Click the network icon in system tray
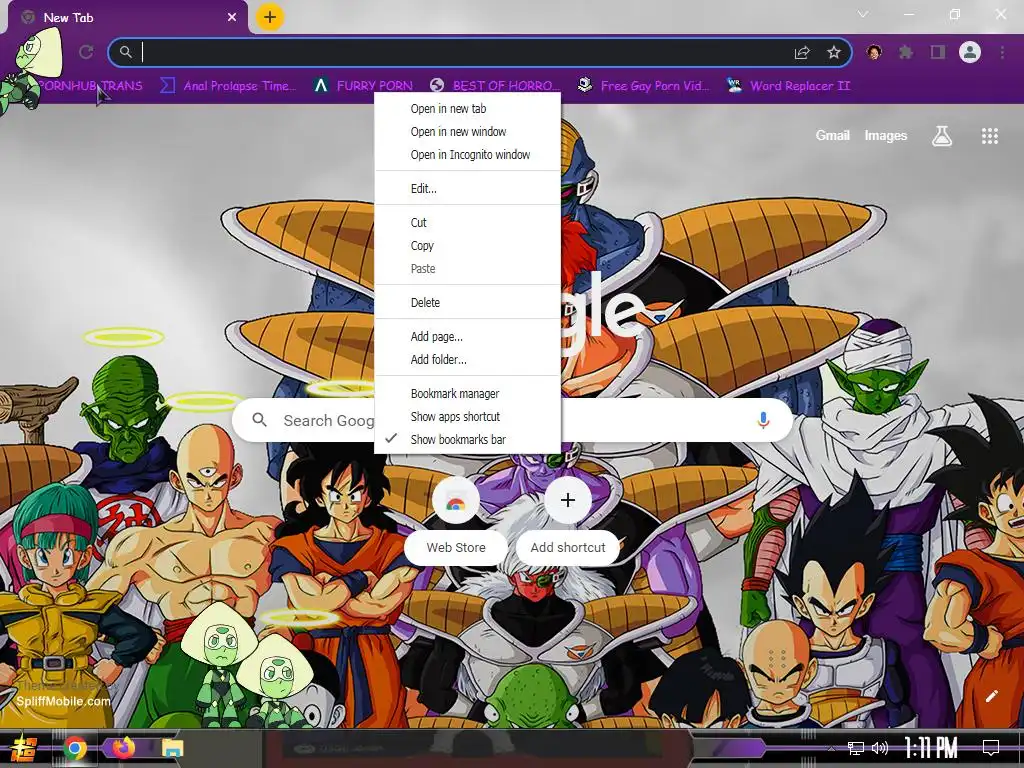 tap(856, 748)
